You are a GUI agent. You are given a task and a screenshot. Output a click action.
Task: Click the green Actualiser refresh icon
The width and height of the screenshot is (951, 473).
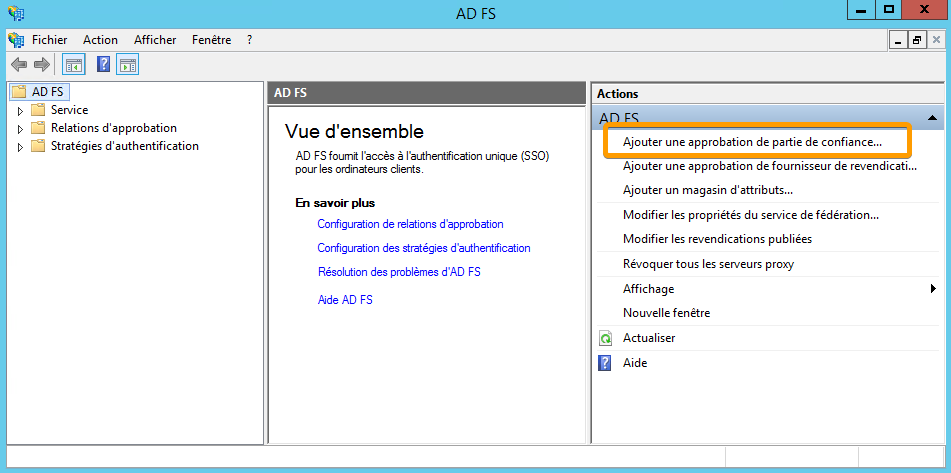(605, 338)
